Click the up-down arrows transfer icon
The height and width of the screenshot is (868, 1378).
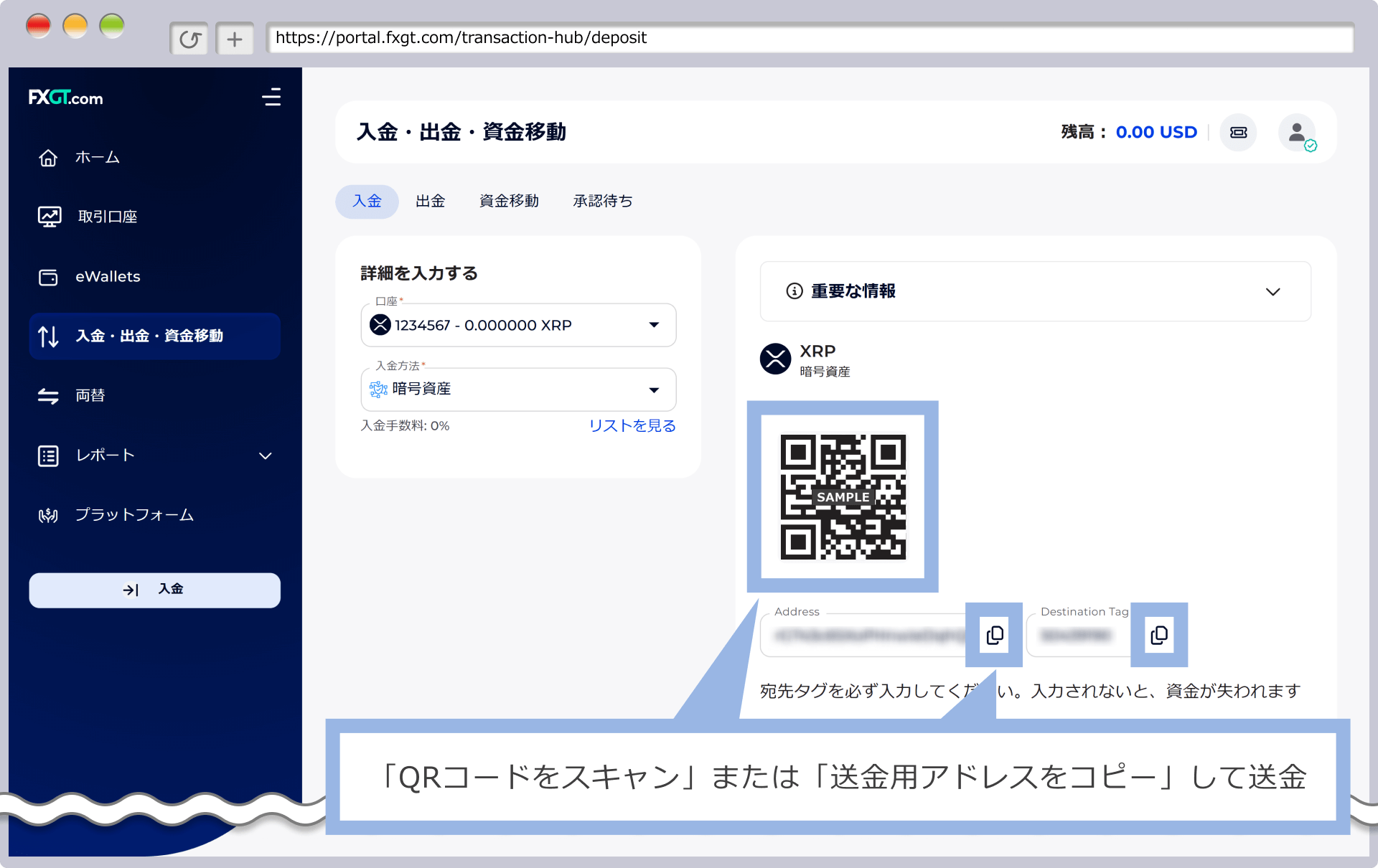[48, 336]
